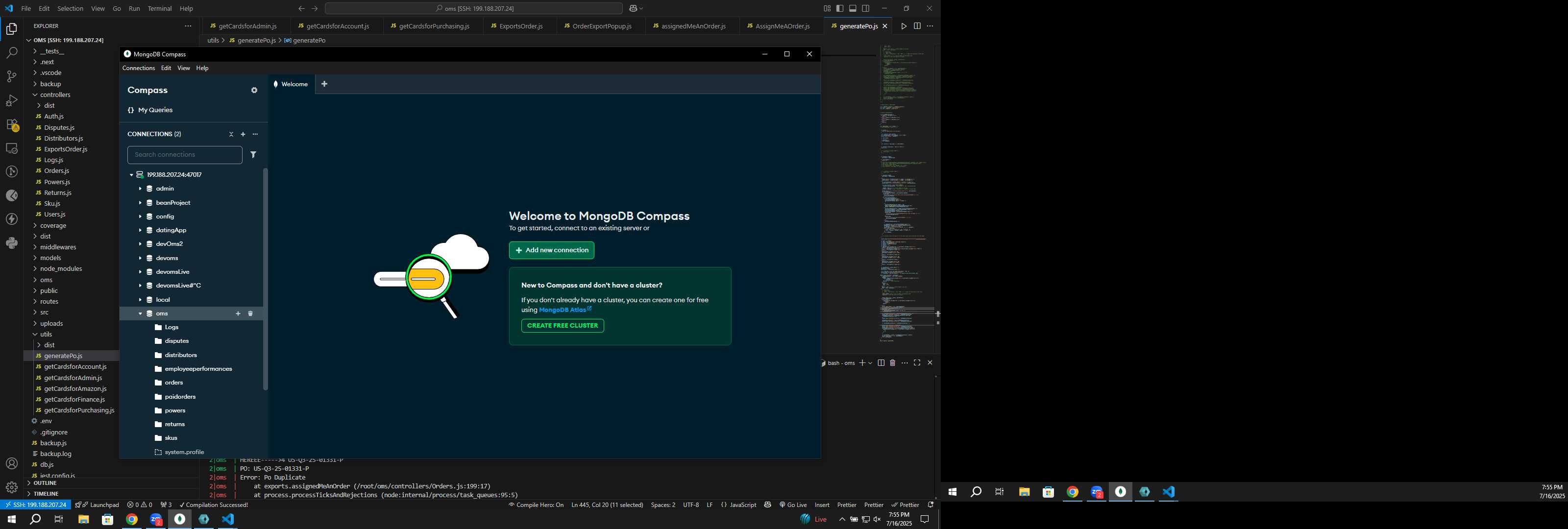Open My Queries in Compass sidebar
Viewport: 1568px width, 529px height.
(150, 110)
